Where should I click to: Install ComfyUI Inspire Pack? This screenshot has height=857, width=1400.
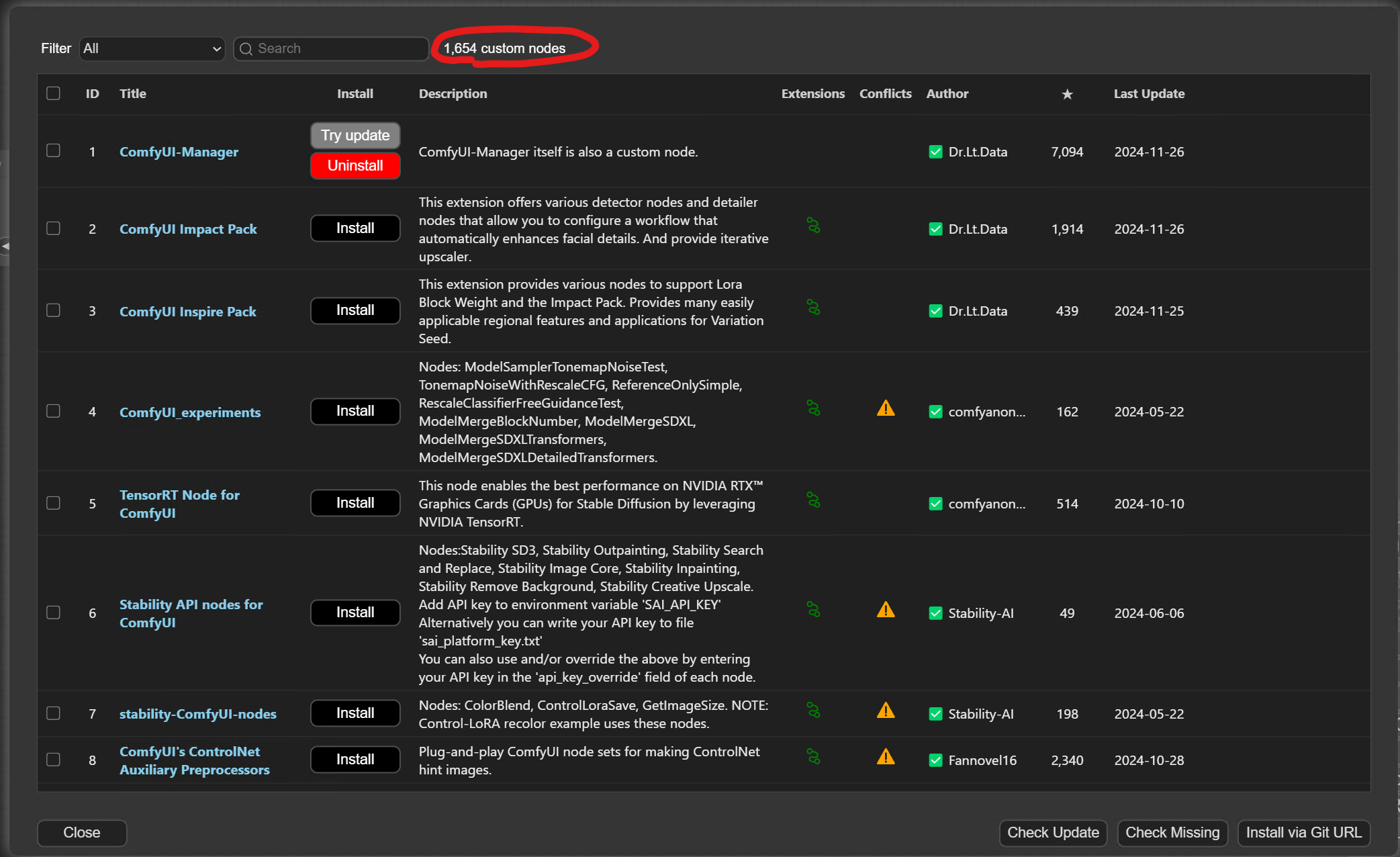point(355,310)
